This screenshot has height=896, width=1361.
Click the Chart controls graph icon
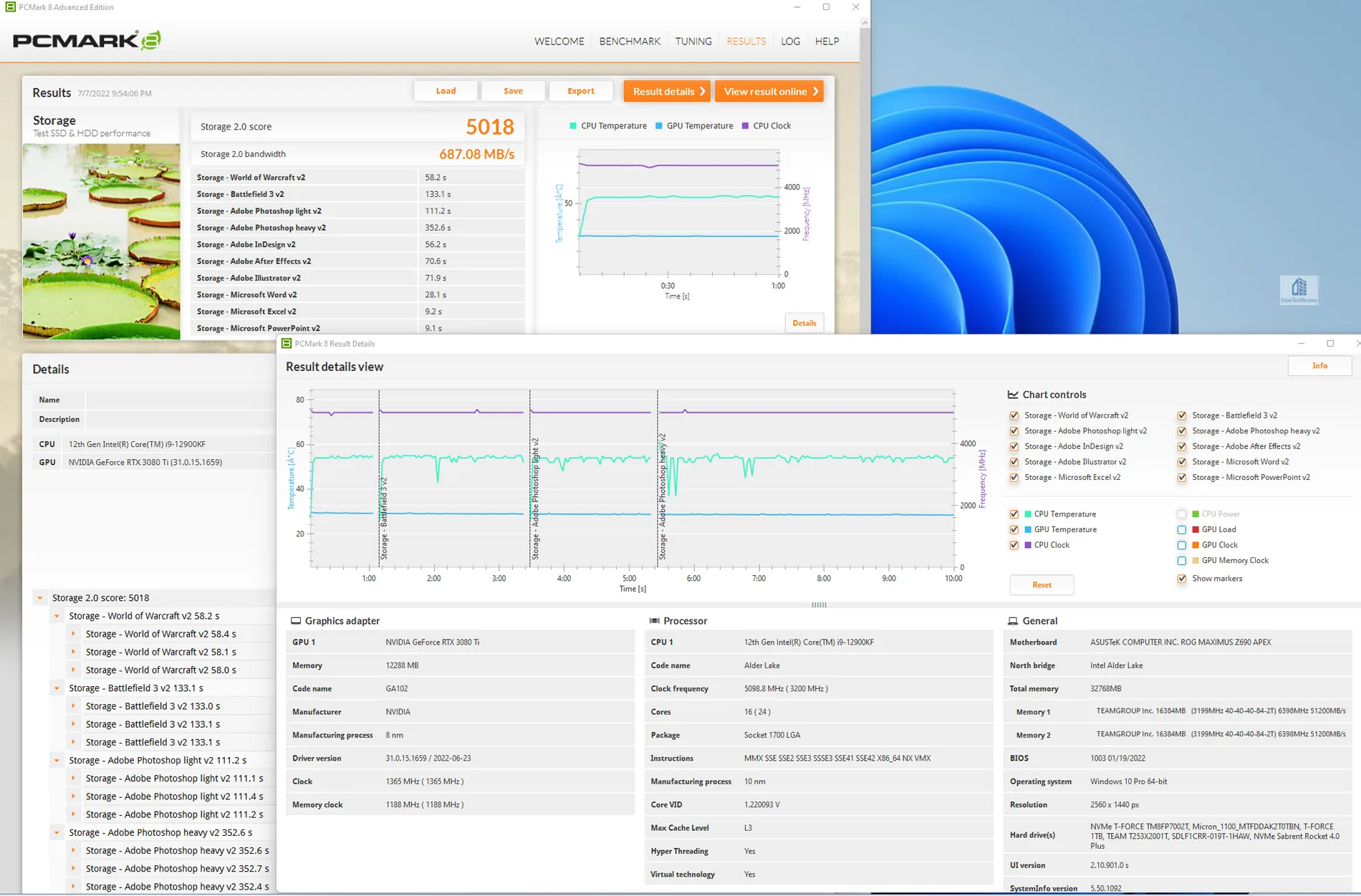coord(1013,395)
